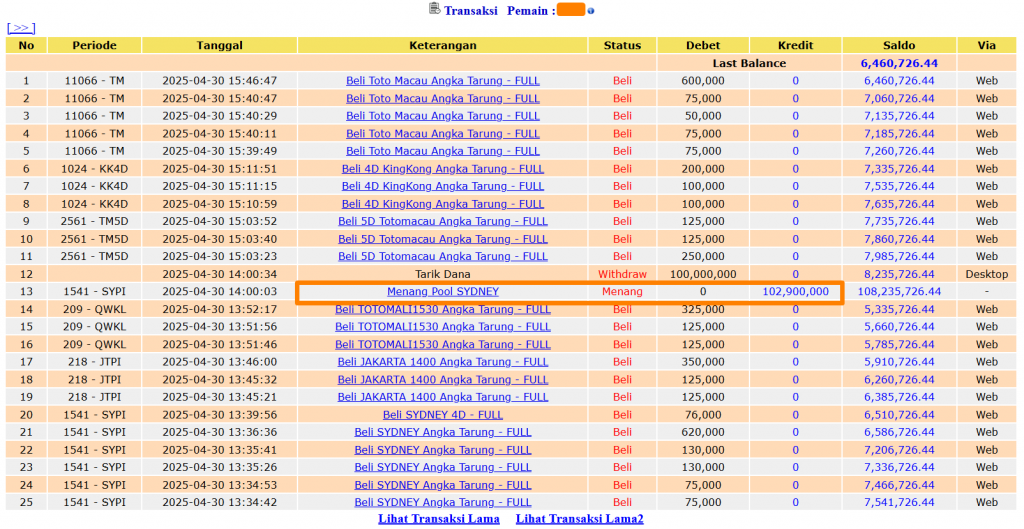Open Beli JAKARTA 1400 link in row 18
Viewport: 1024px width, 529px height.
443,379
